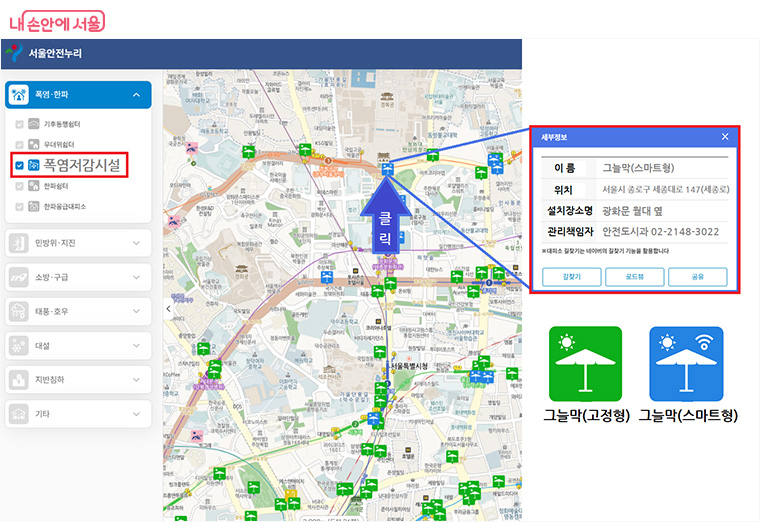The height and width of the screenshot is (522, 760).
Task: Expand the 민방위·지진 section
Action: pos(136,242)
